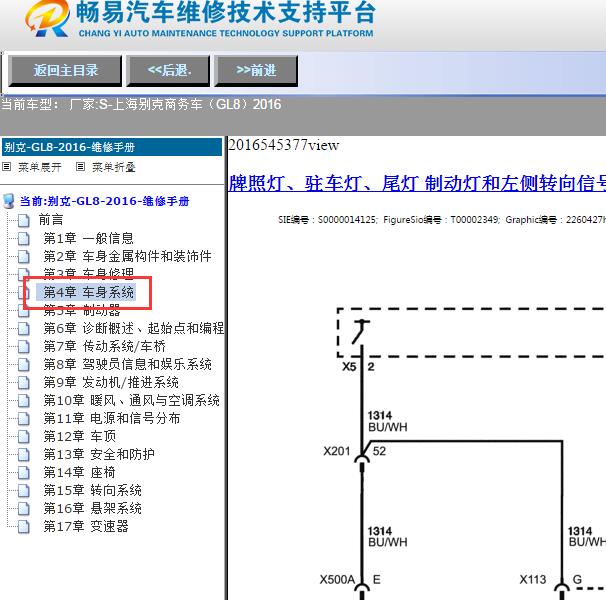
Task: Click the 2016545377view text
Action: pos(284,145)
